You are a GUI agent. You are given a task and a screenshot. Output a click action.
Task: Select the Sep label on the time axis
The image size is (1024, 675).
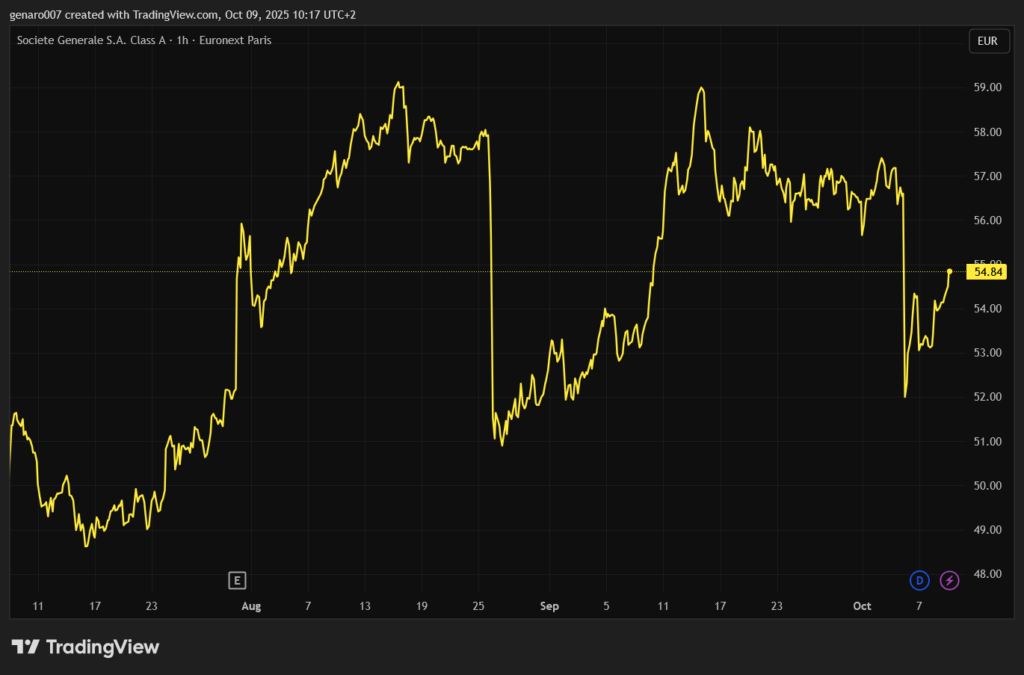click(549, 606)
